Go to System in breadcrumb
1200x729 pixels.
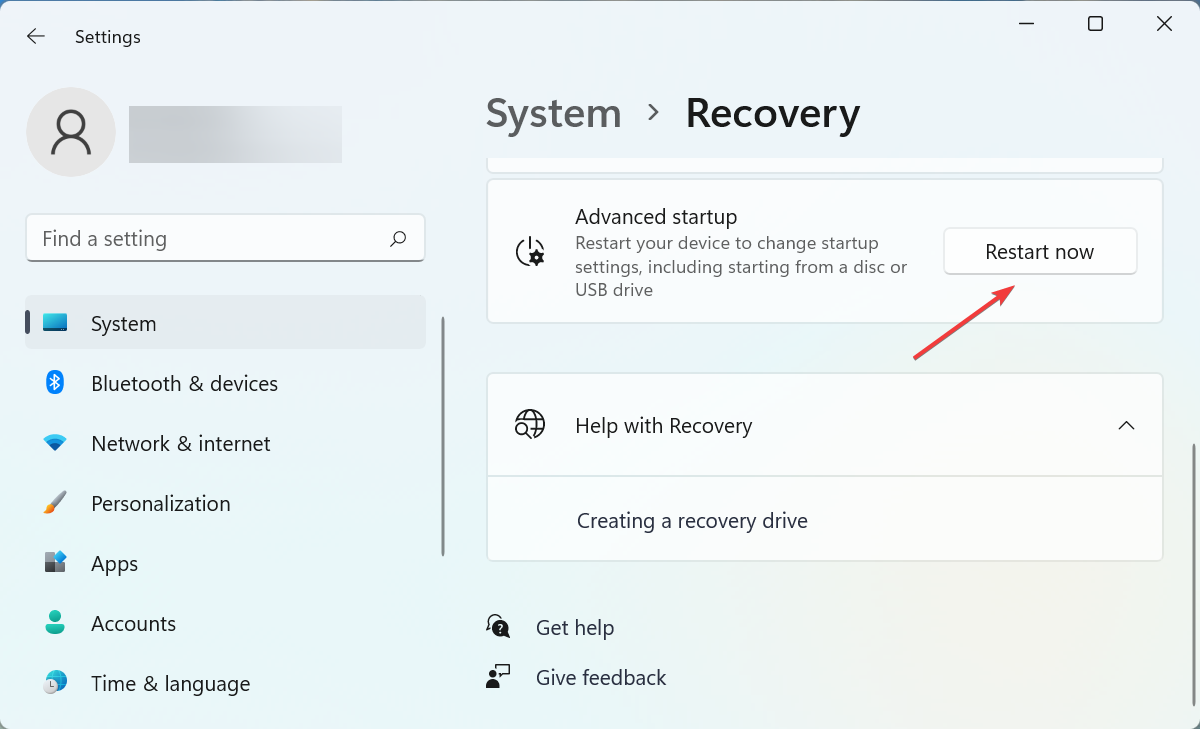coord(554,113)
